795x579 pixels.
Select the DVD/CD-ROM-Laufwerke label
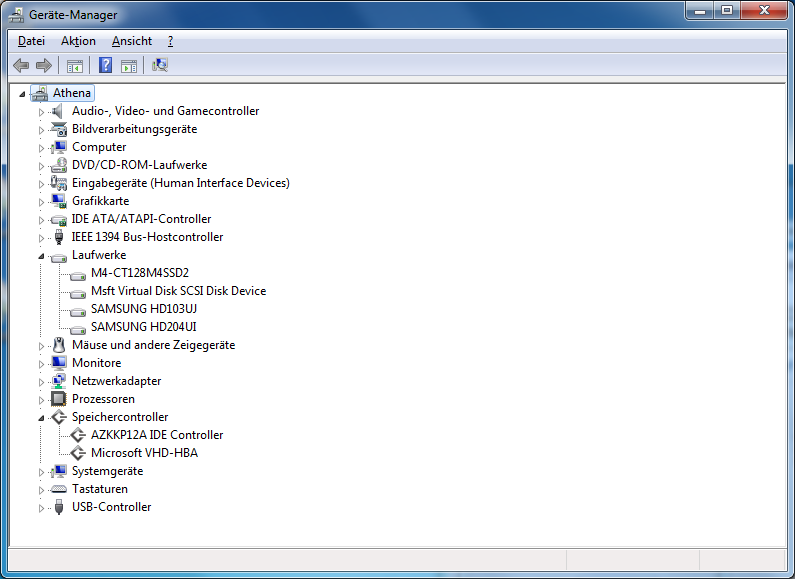point(139,165)
